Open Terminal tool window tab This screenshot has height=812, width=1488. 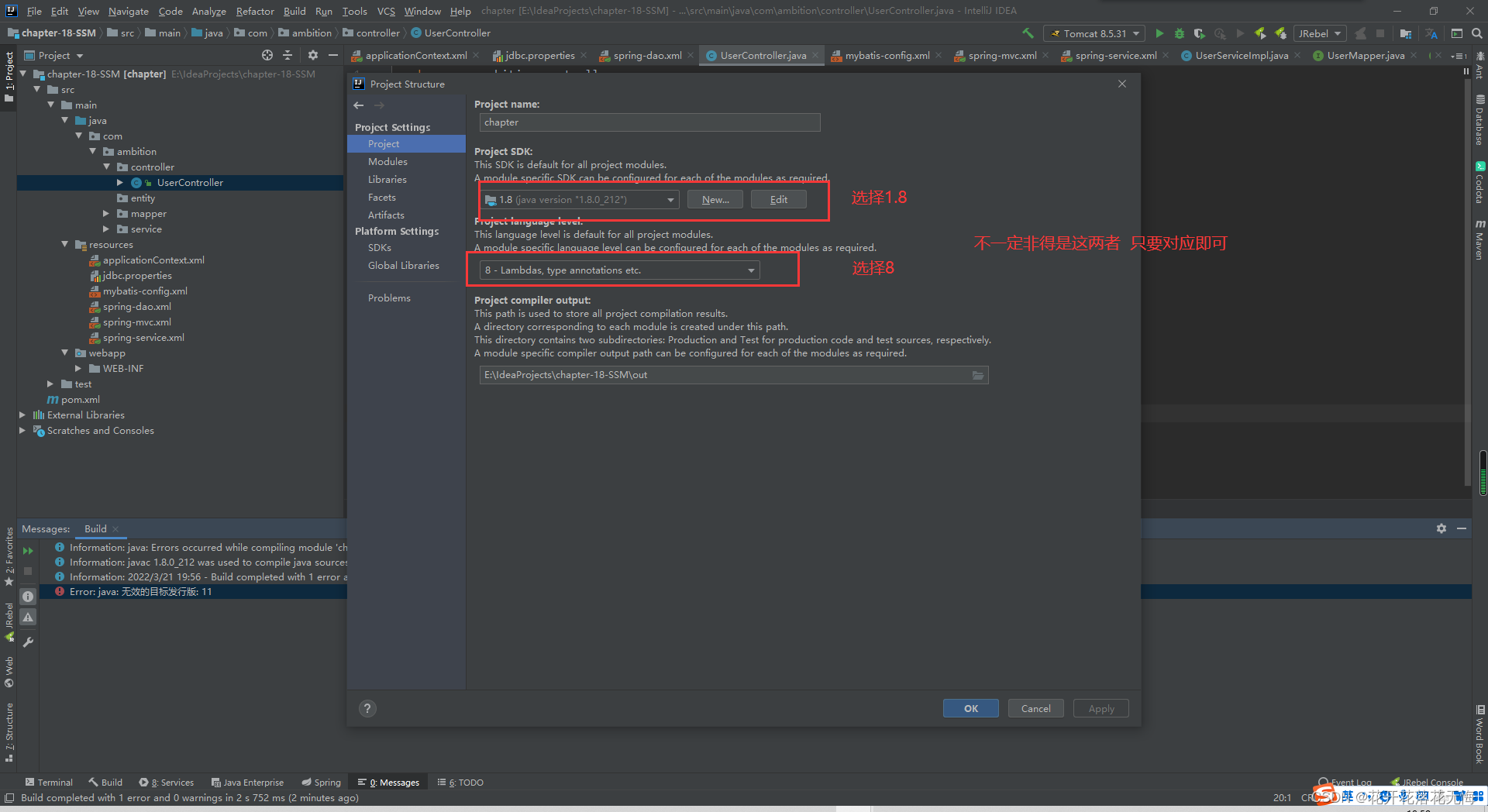click(x=49, y=783)
